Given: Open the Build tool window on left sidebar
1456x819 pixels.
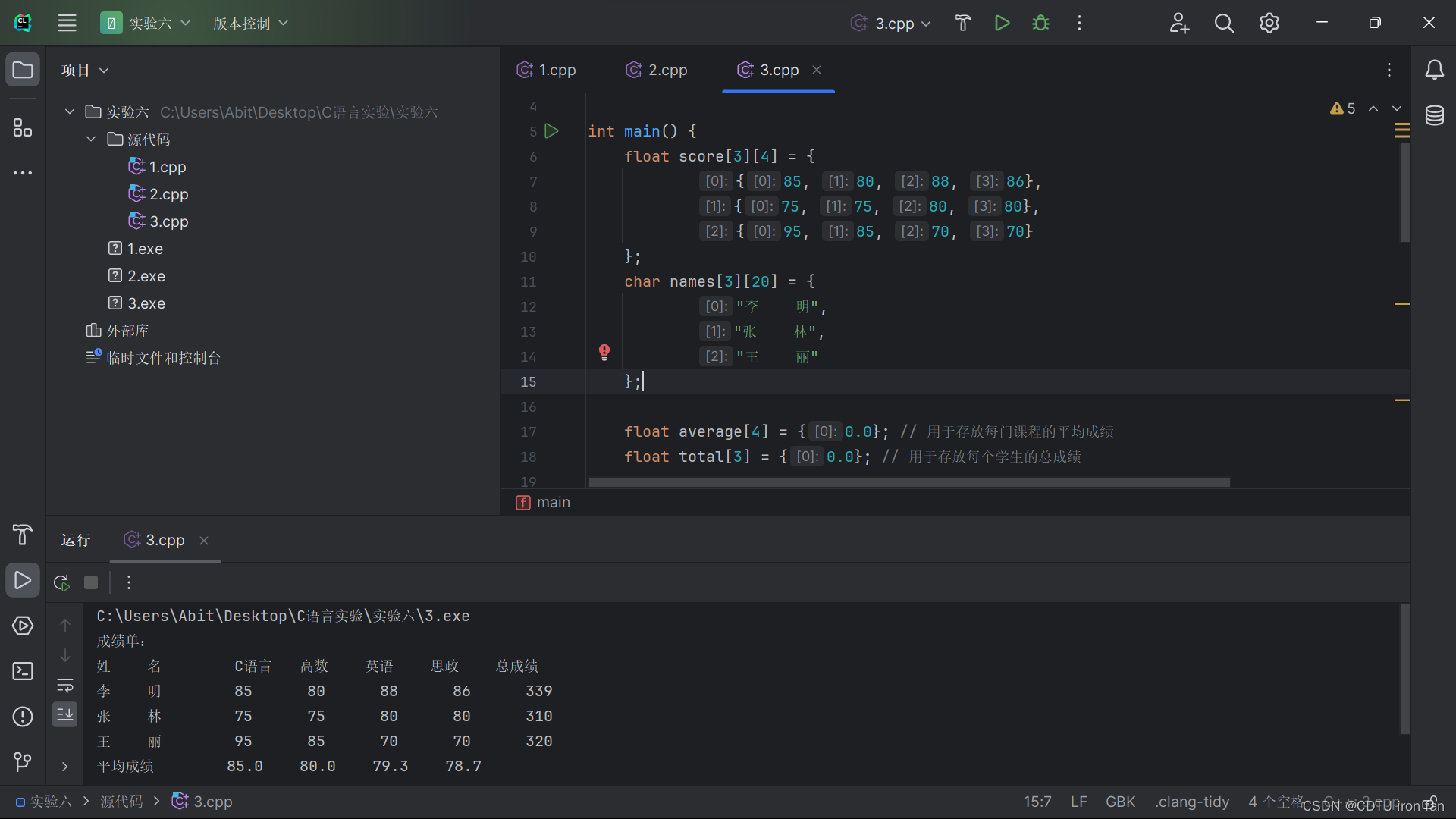Looking at the screenshot, I should (23, 535).
